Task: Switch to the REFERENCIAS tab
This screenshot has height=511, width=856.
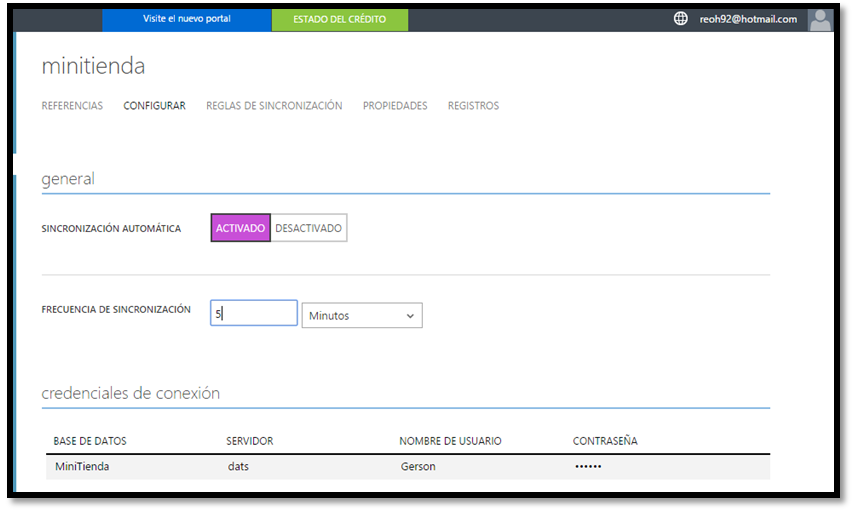Action: tap(72, 106)
